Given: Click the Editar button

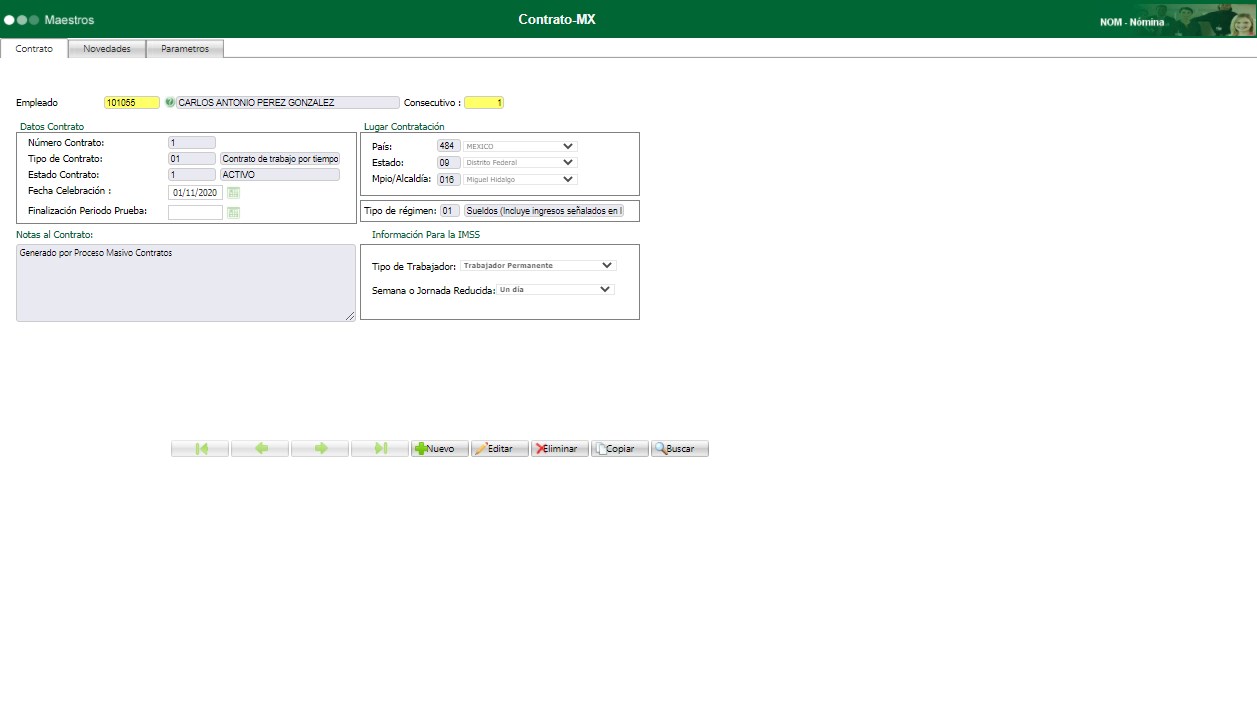Looking at the screenshot, I should coord(500,449).
